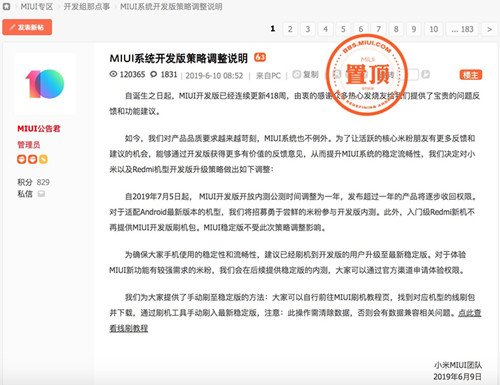
Task: Click post date 2019-6-10 08:52
Action: coord(214,76)
